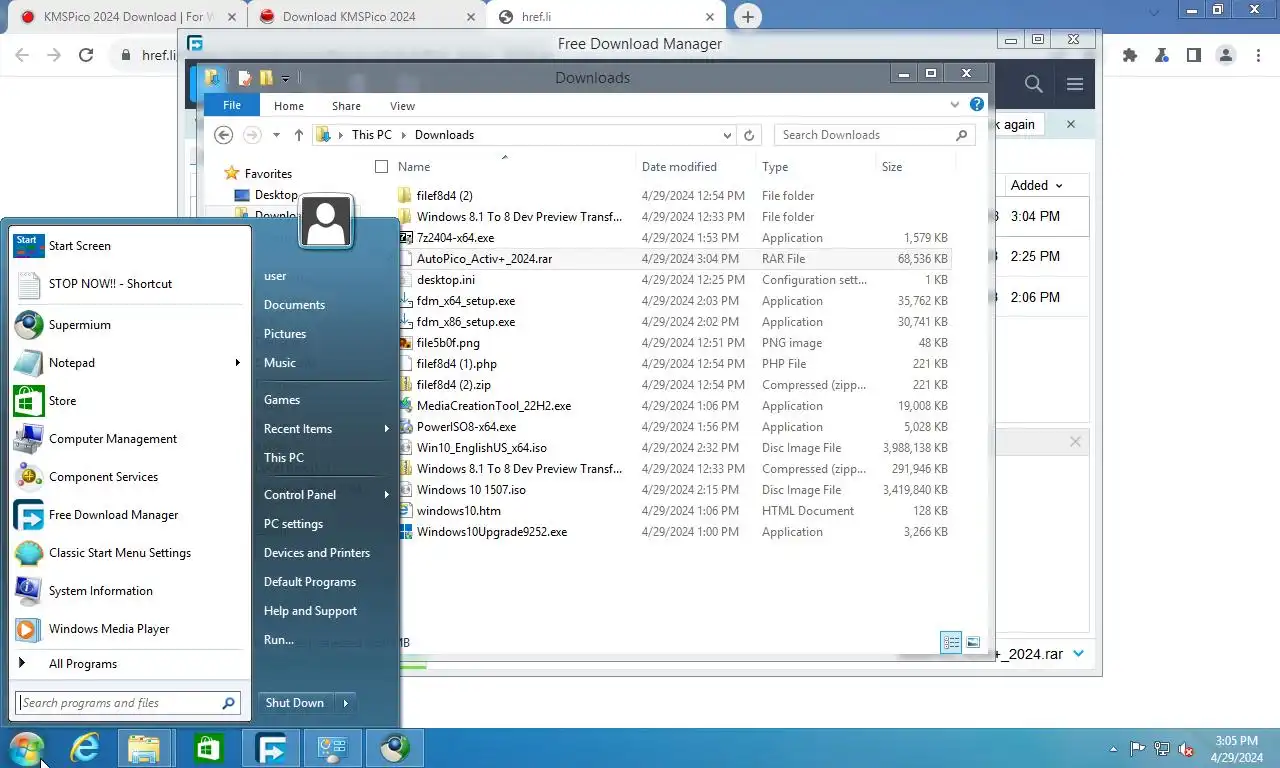
Task: Open the Home ribbon tab
Action: 289,106
